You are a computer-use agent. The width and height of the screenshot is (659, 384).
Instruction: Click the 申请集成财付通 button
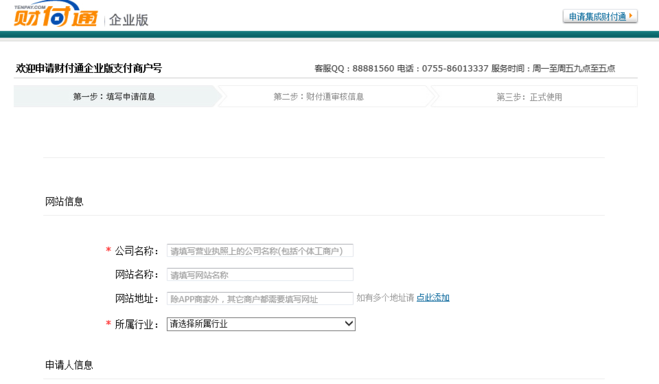coord(600,16)
